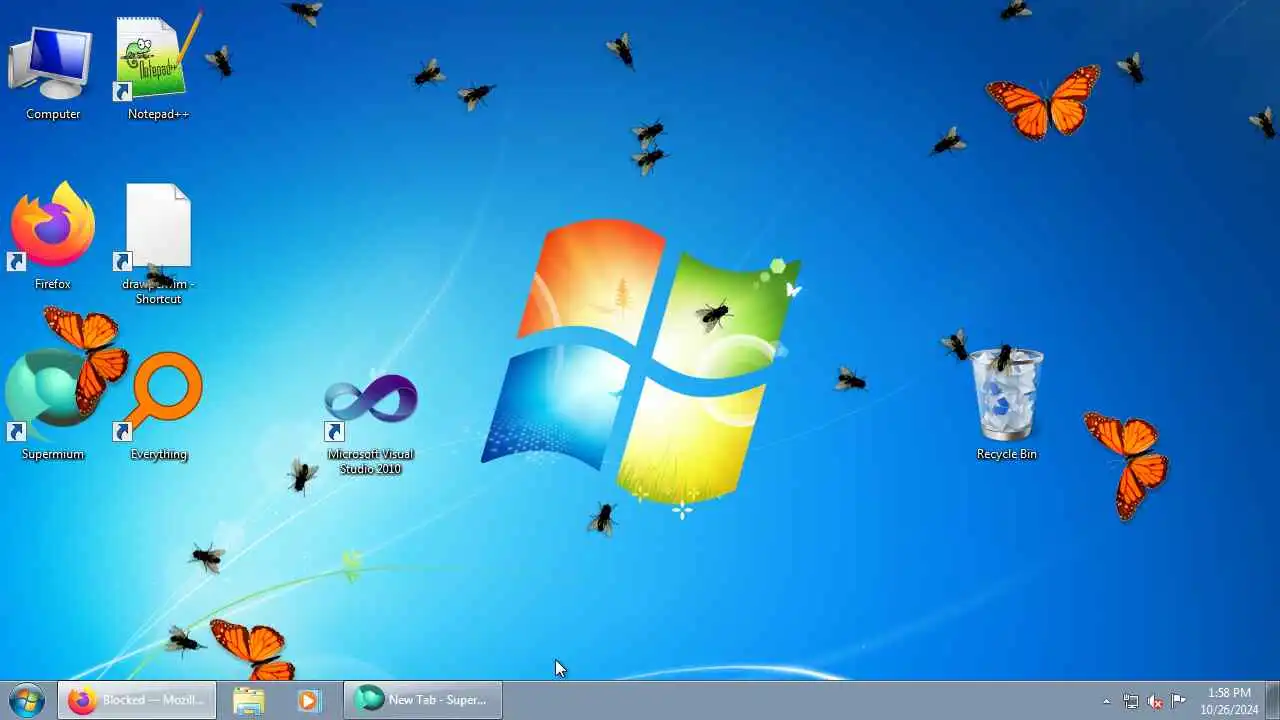
Task: Switch to New Tab Supermium taskbar window
Action: point(423,700)
